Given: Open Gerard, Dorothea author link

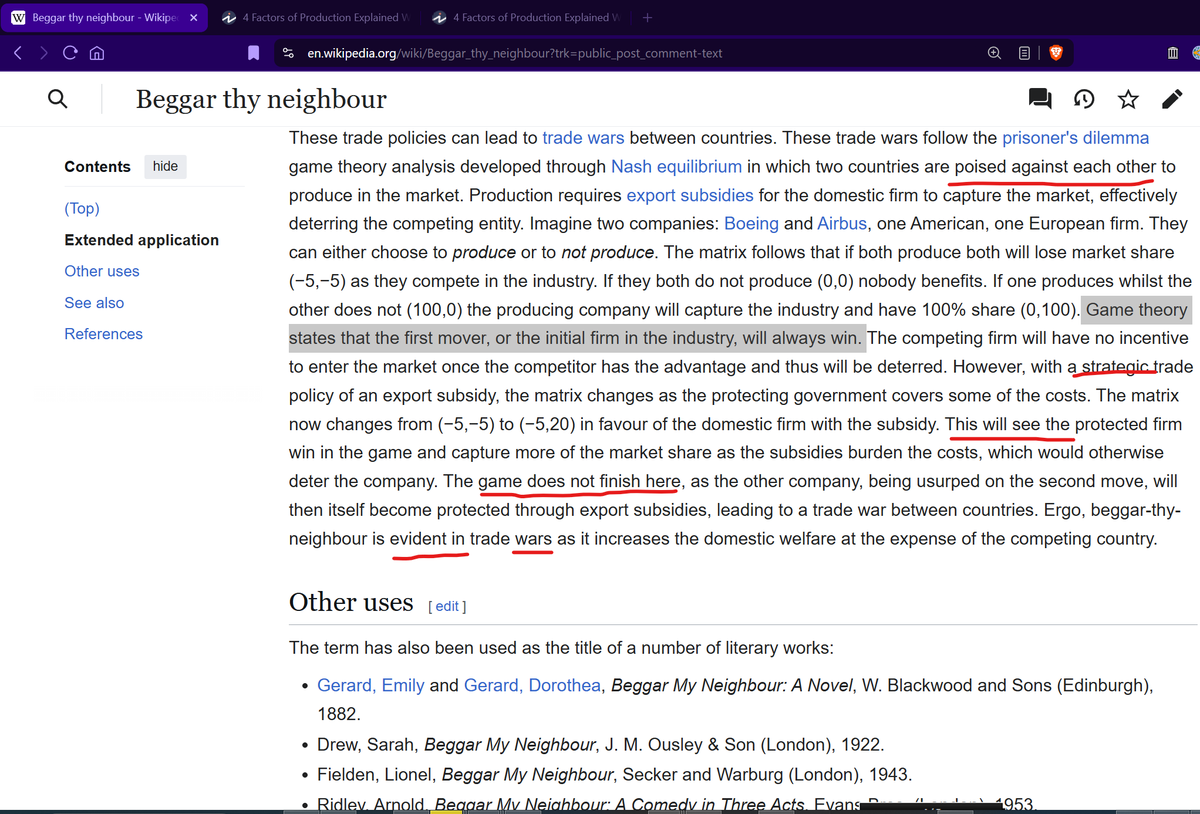Looking at the screenshot, I should point(532,685).
